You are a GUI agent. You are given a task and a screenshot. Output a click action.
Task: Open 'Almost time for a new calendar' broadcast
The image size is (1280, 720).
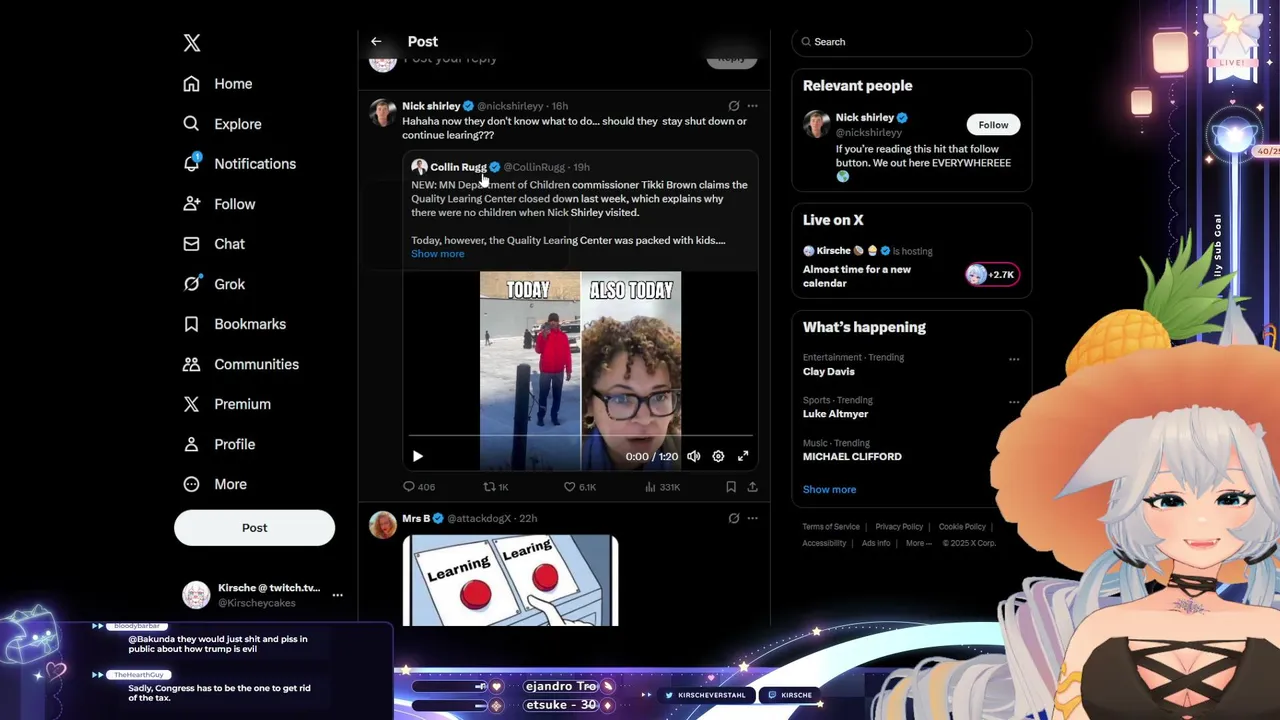pyautogui.click(x=857, y=276)
